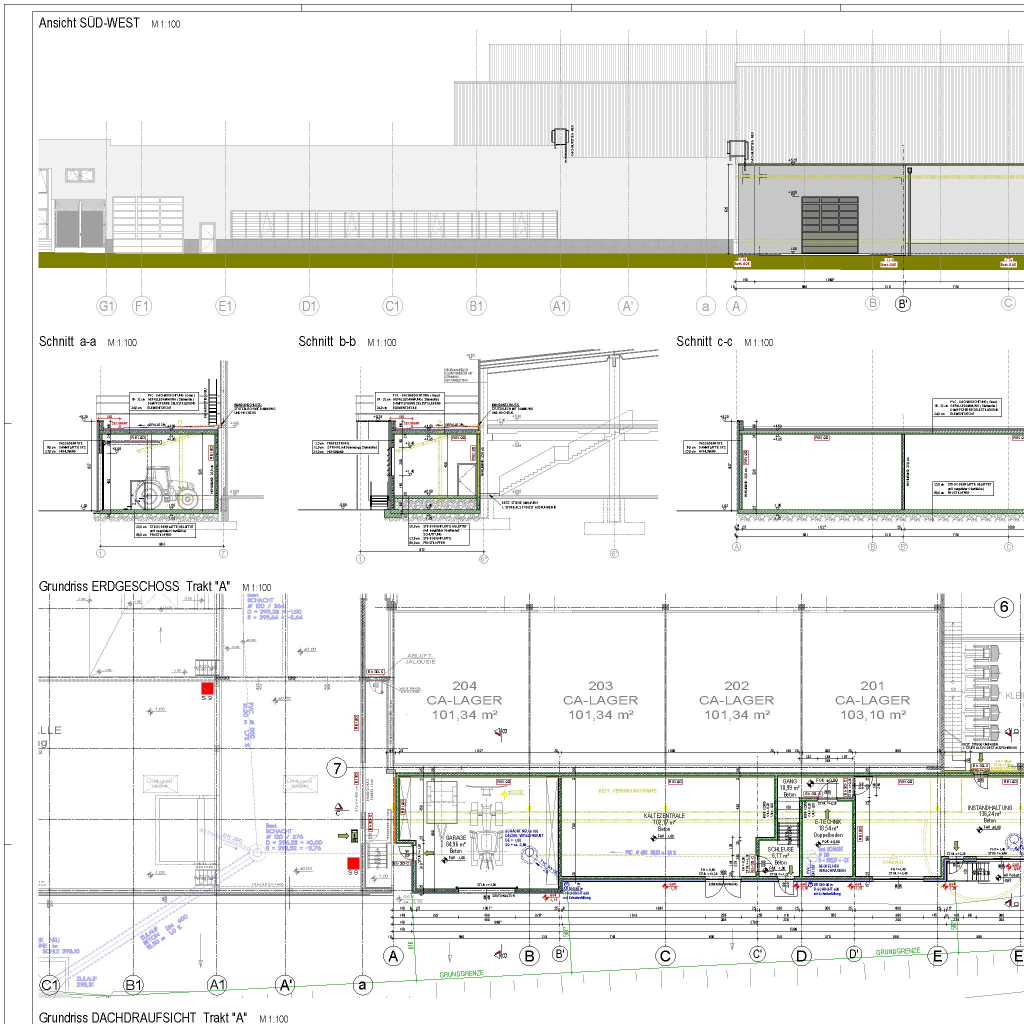The height and width of the screenshot is (1024, 1024).
Task: Select the 'Ansicht SÜD-WEST' drawing title
Action: click(x=89, y=23)
